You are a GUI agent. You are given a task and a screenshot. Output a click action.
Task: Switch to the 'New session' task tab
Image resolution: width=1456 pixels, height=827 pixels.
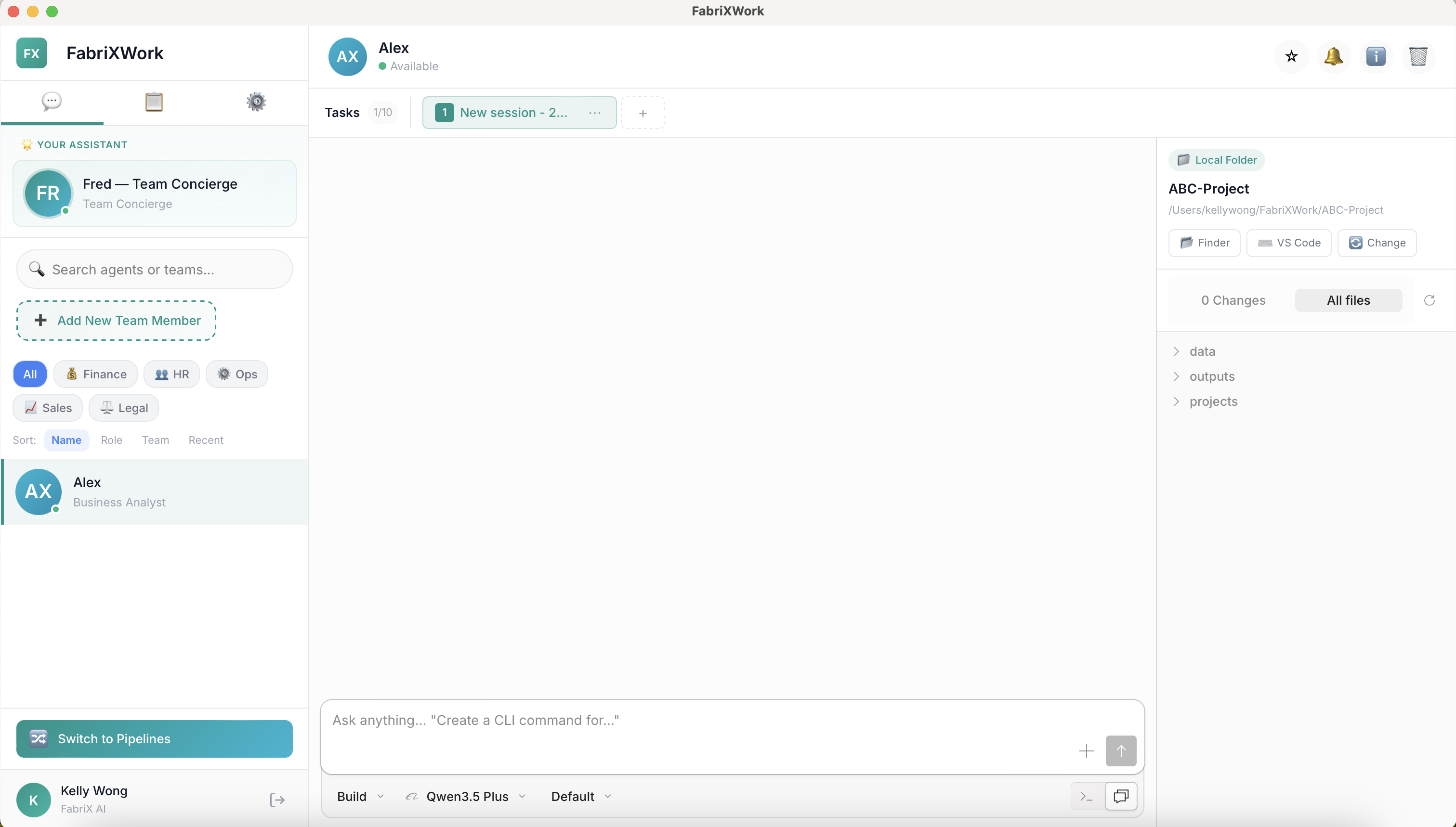click(x=513, y=112)
